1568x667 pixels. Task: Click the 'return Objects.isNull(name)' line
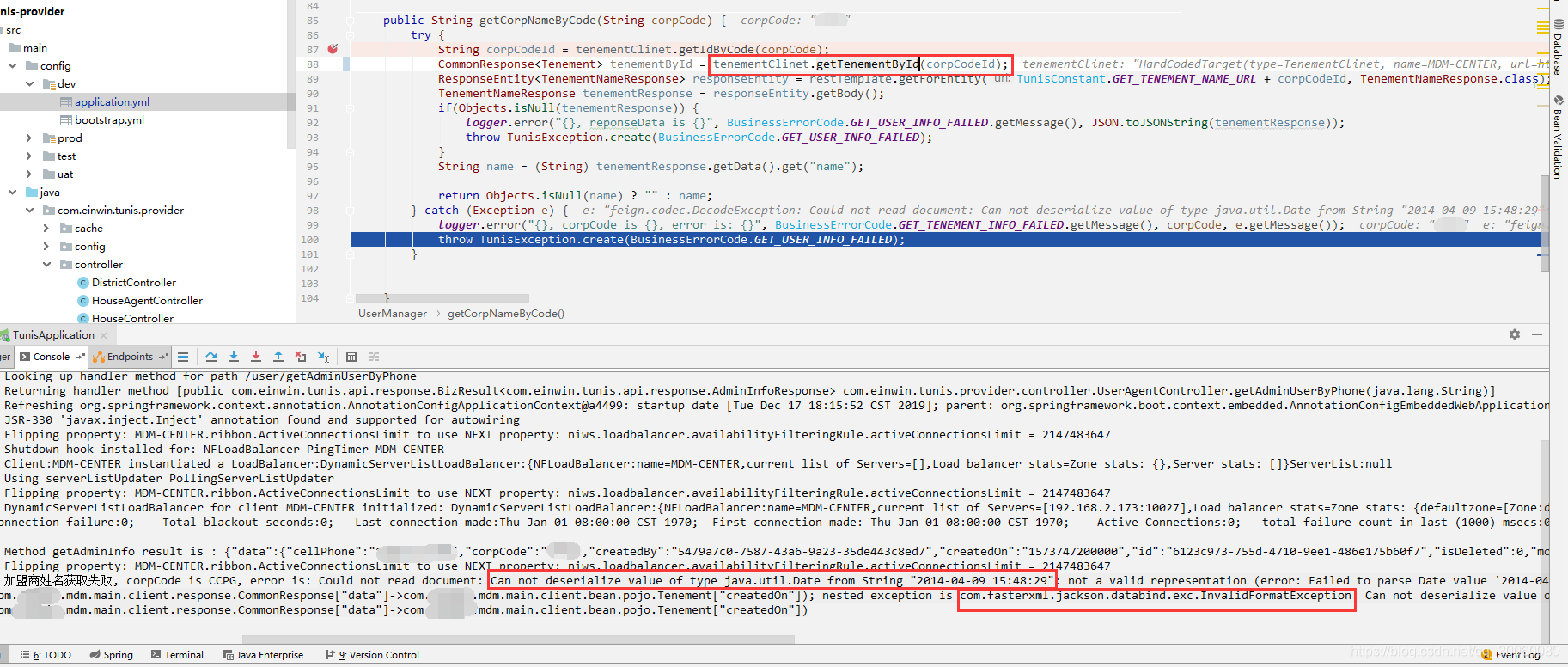point(575,196)
